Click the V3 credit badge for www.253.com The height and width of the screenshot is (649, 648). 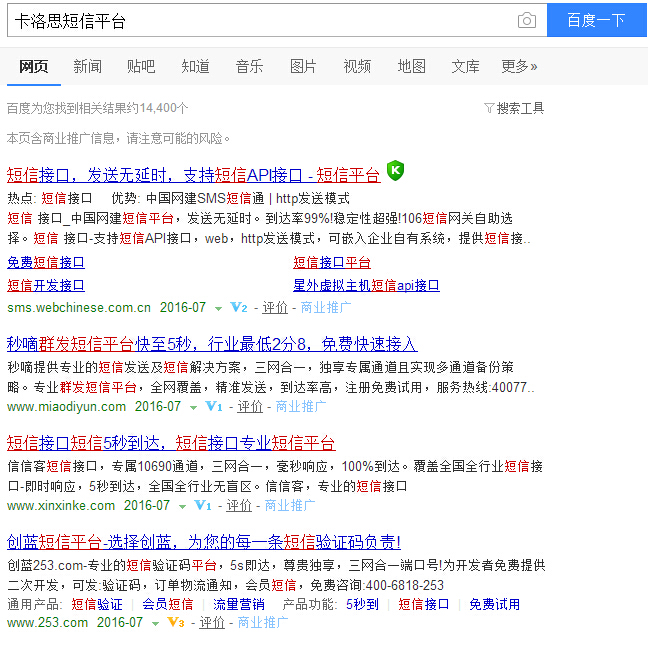[x=175, y=622]
